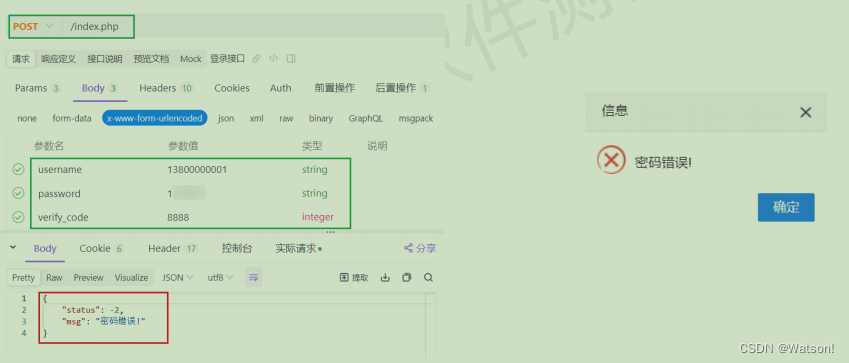The width and height of the screenshot is (849, 363).
Task: Click the panel divider ellipsis handle
Action: (x=330, y=232)
